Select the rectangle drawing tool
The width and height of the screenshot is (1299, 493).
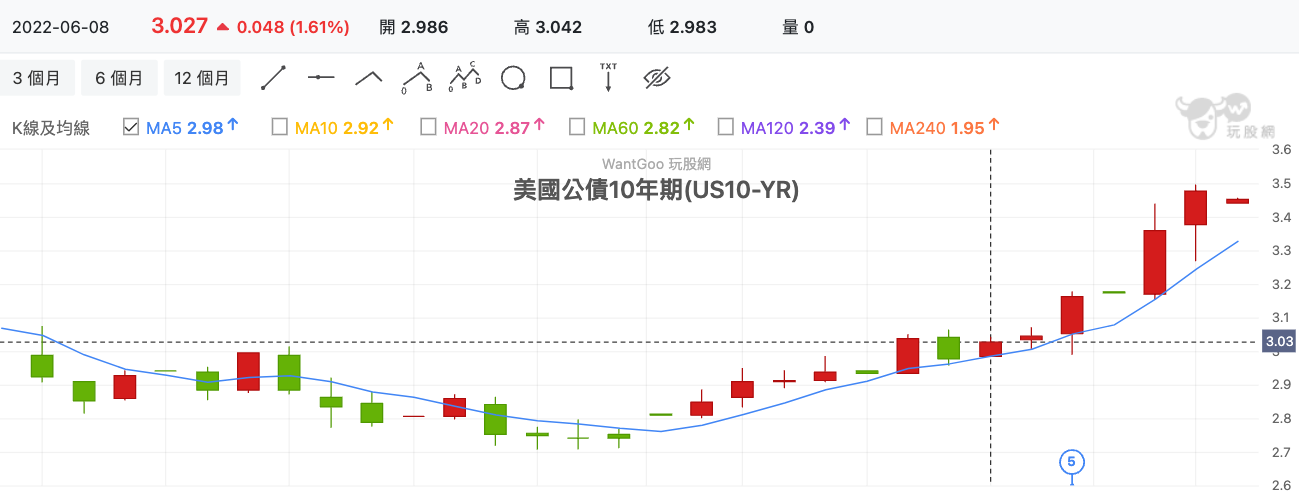(x=561, y=78)
